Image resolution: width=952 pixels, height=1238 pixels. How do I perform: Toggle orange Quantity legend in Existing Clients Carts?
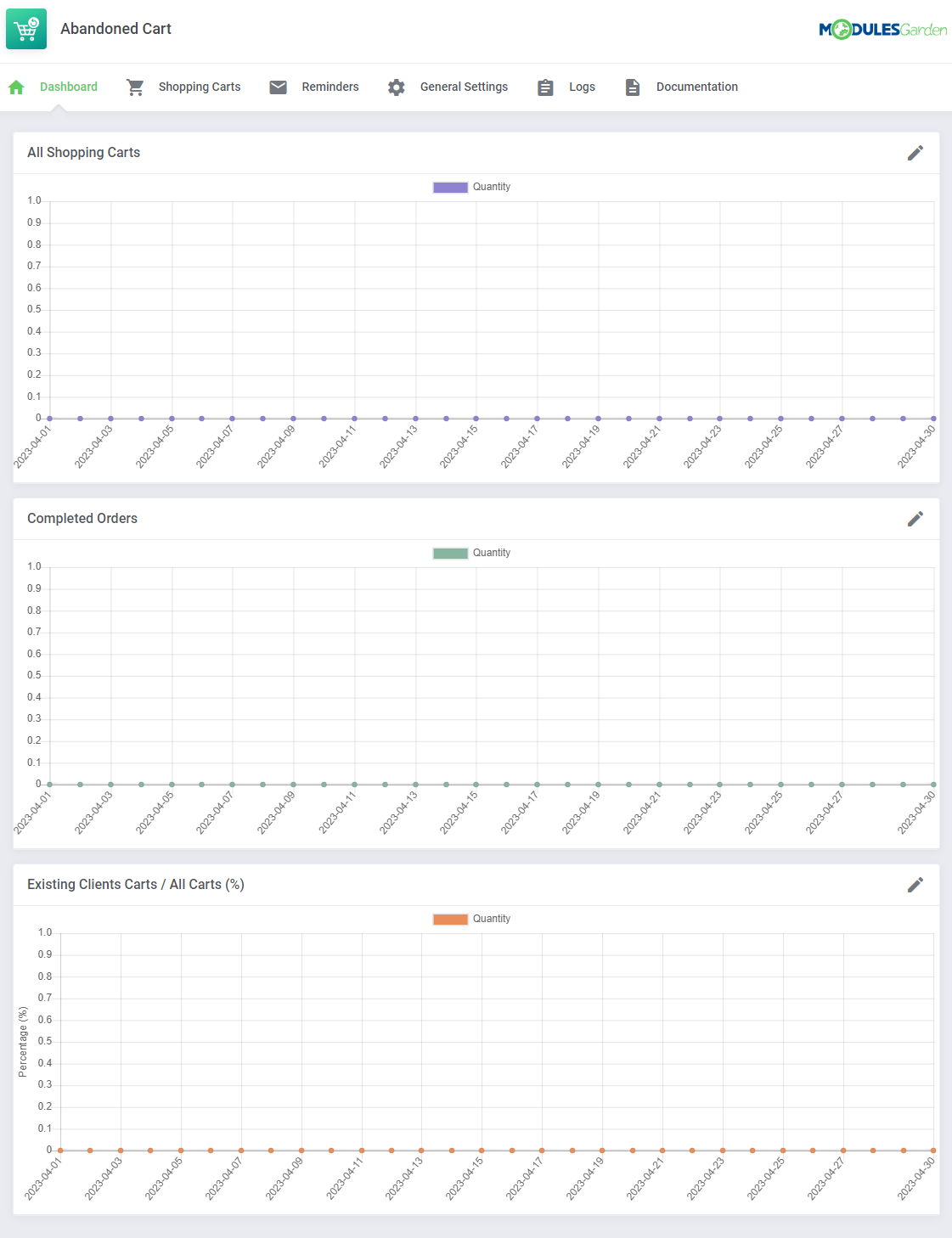pos(451,920)
